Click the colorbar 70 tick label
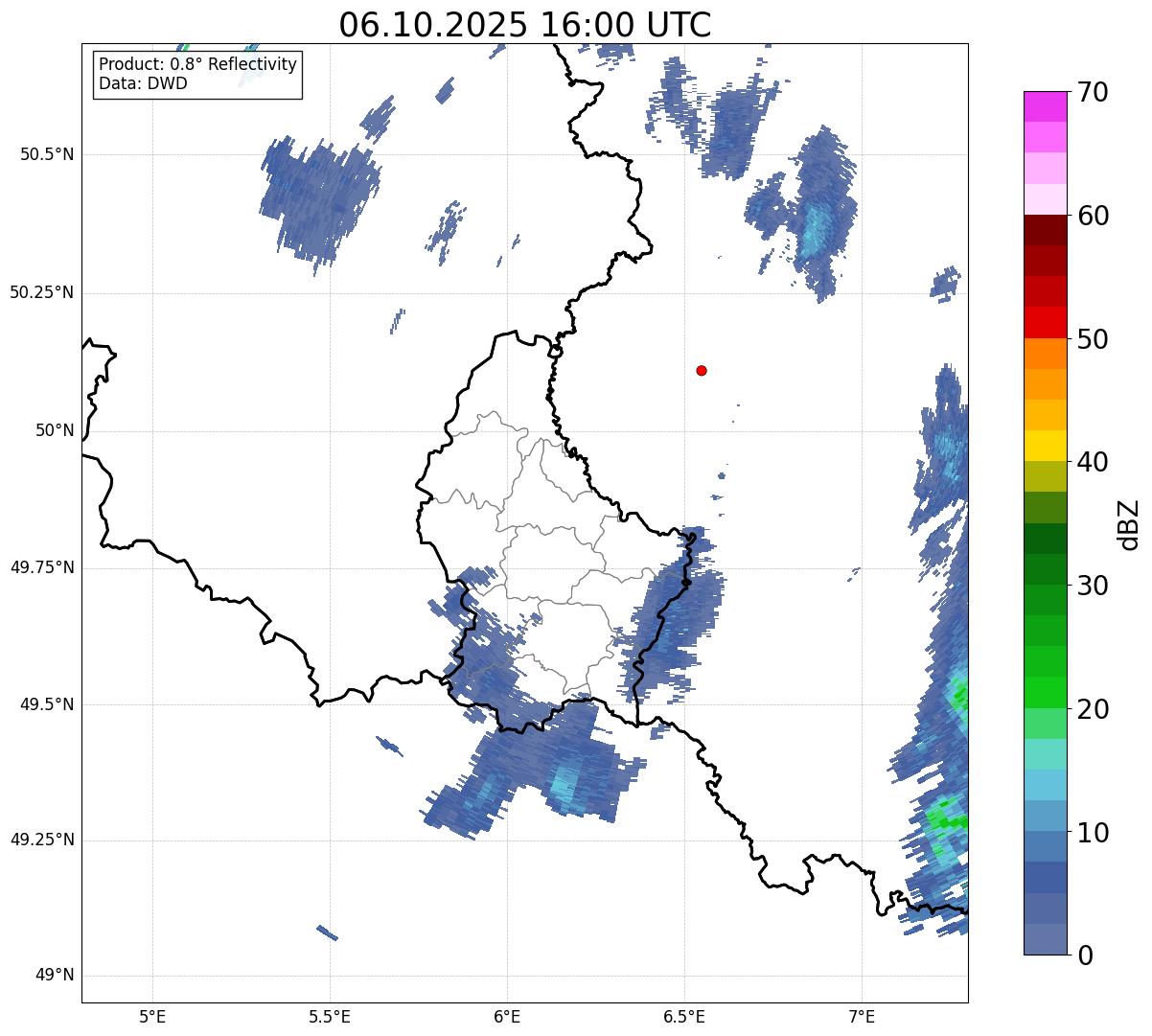 (1093, 93)
